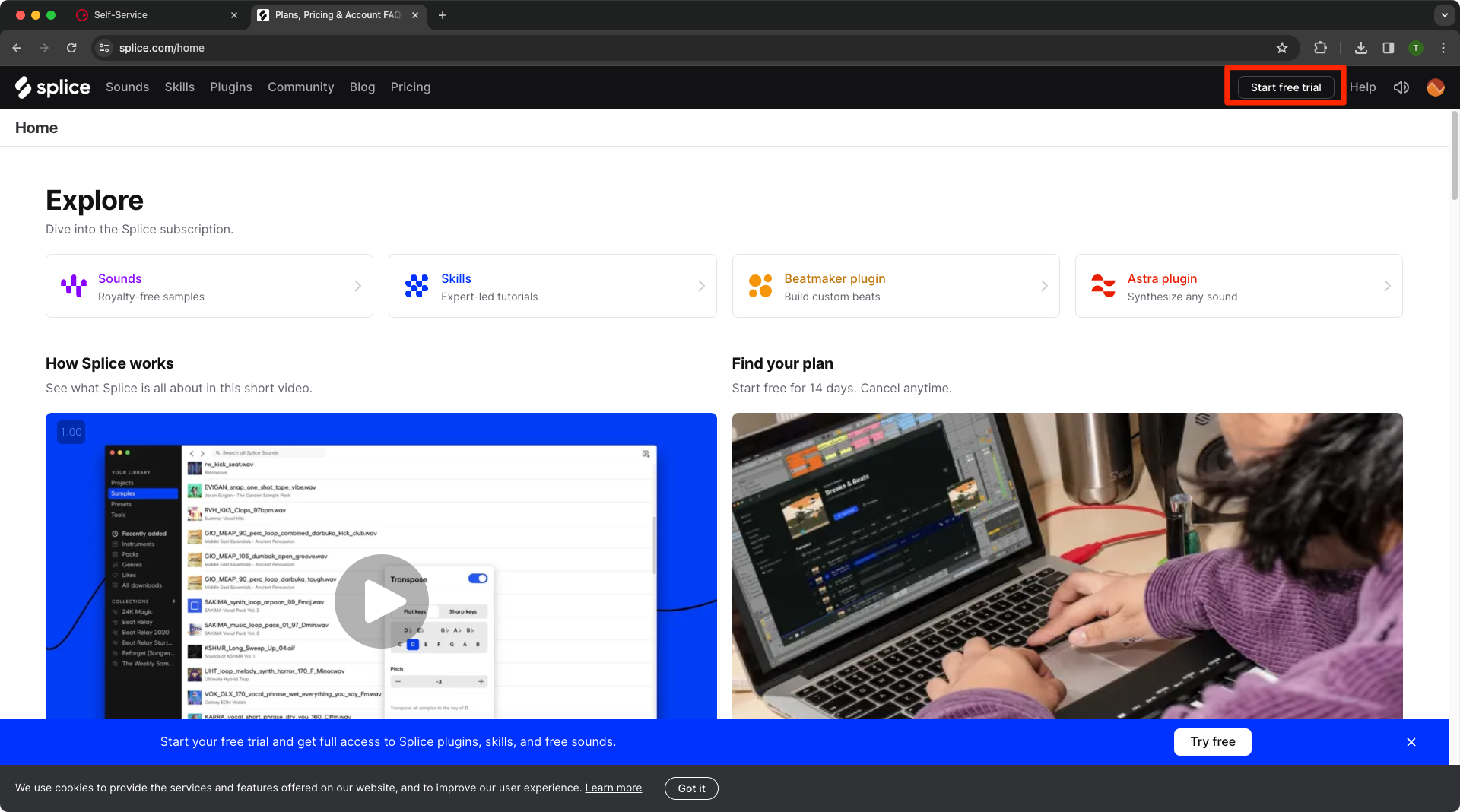Viewport: 1460px width, 812px height.
Task: Open Blog in the top navigation
Action: click(x=362, y=87)
